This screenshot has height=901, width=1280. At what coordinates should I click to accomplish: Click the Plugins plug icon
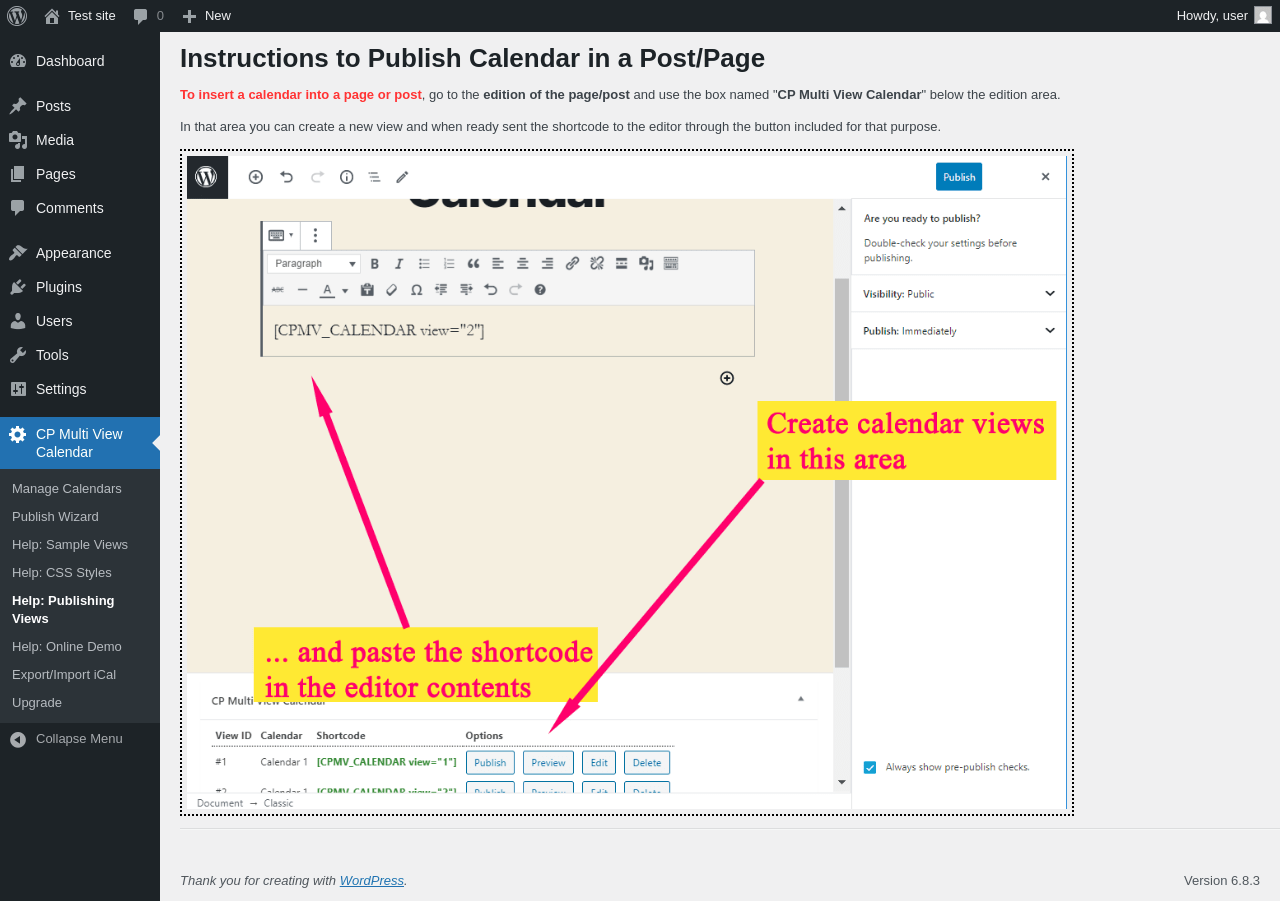(x=18, y=287)
